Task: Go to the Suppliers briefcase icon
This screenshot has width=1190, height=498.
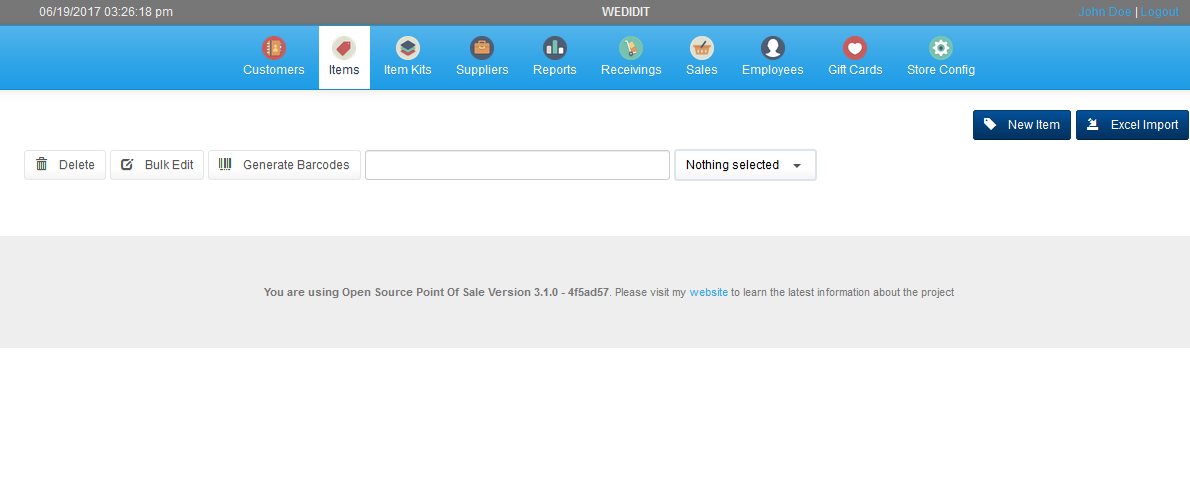Action: point(482,49)
